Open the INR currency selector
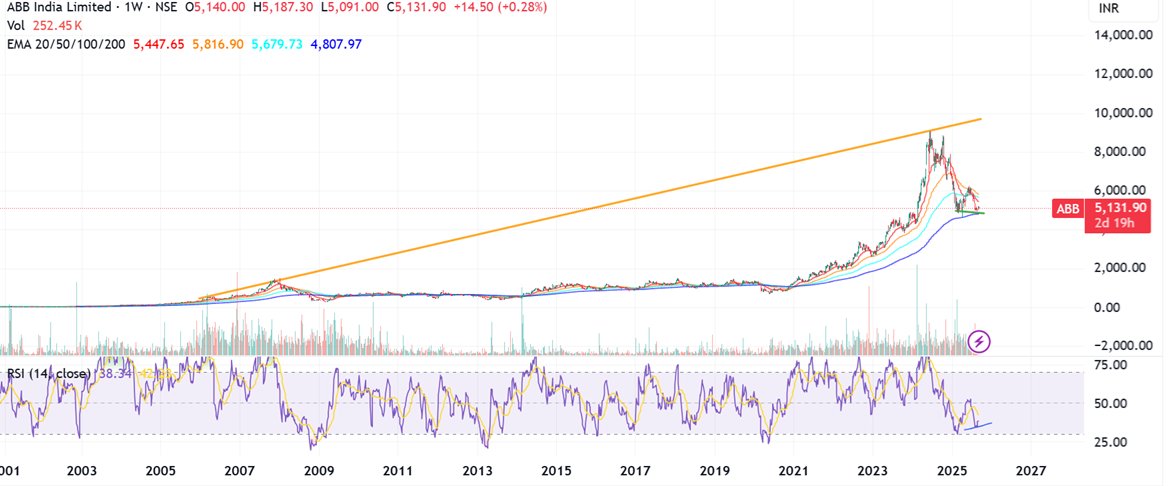Screen dimensions: 1174x486 coord(1107,8)
